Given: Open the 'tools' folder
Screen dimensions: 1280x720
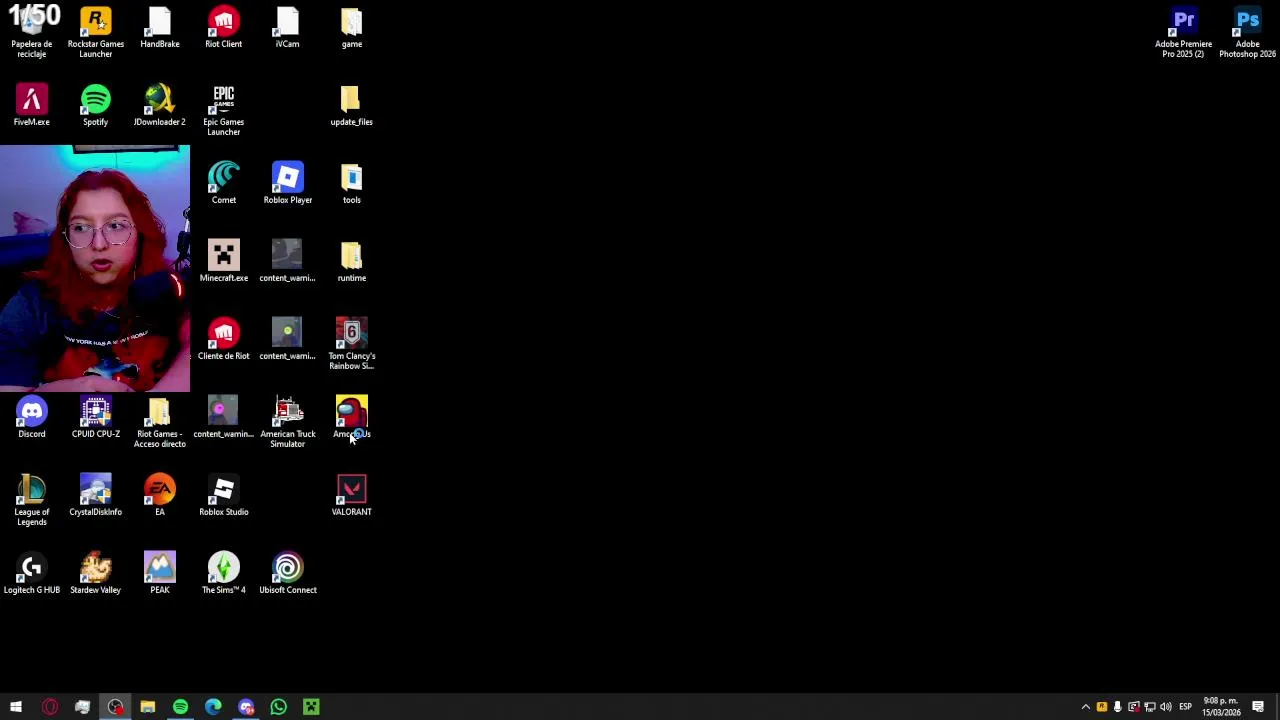Looking at the screenshot, I should (352, 184).
